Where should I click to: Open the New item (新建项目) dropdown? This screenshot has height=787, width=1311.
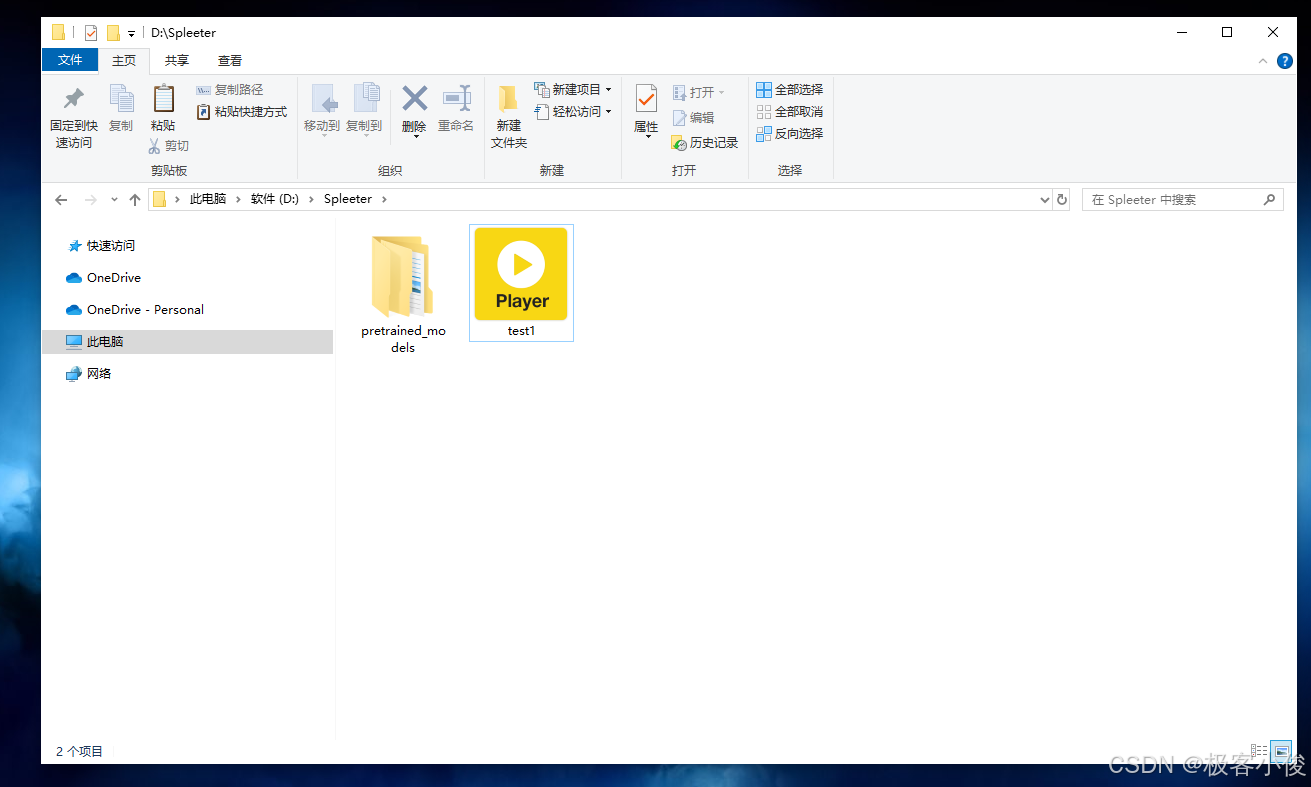coord(573,90)
